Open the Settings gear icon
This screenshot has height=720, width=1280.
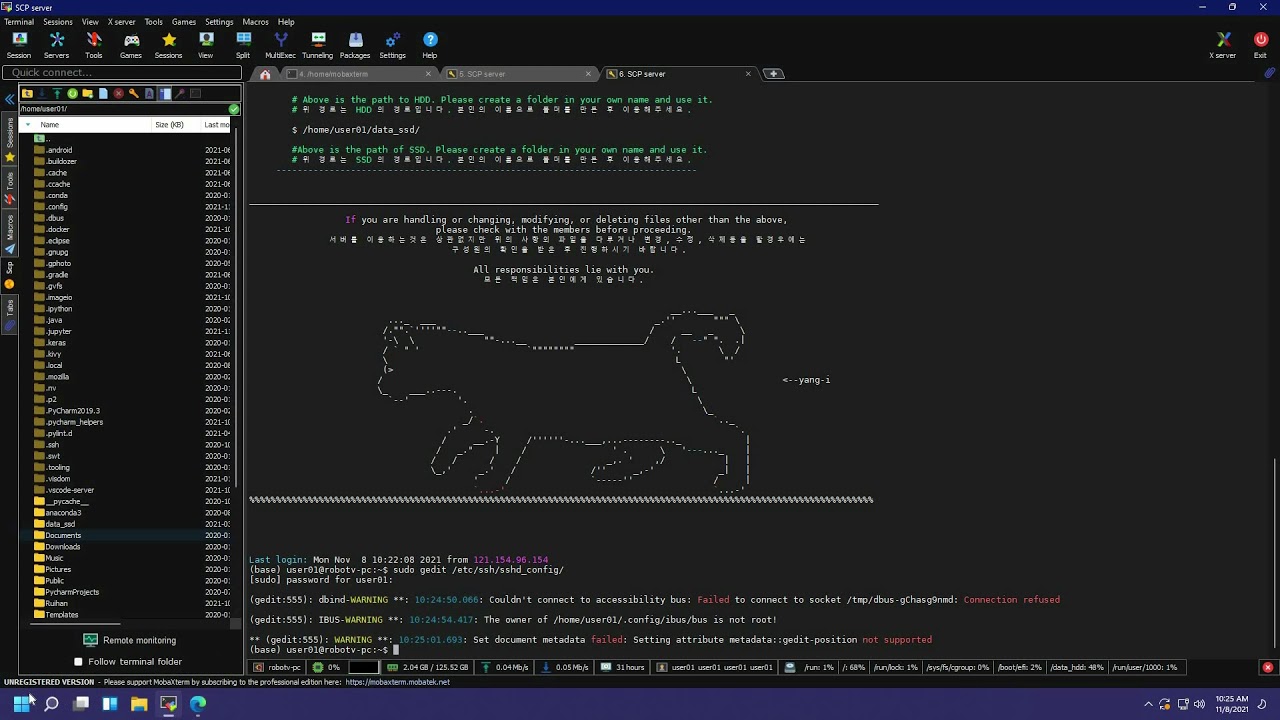tap(393, 45)
